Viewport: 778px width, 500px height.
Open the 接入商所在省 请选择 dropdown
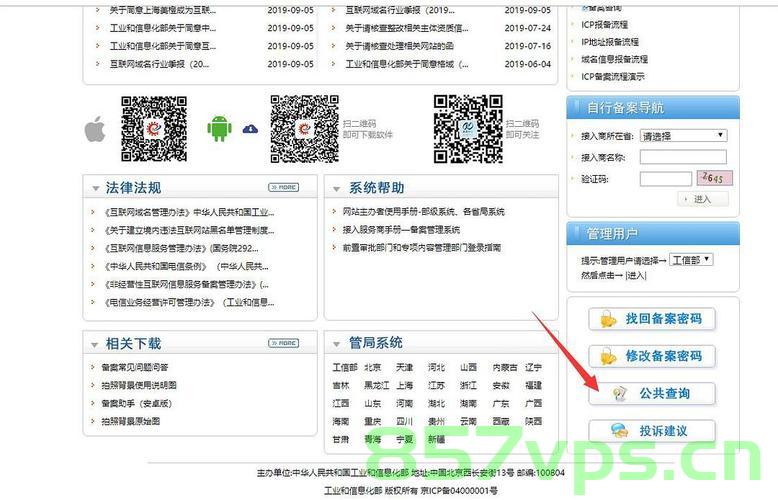[x=684, y=136]
